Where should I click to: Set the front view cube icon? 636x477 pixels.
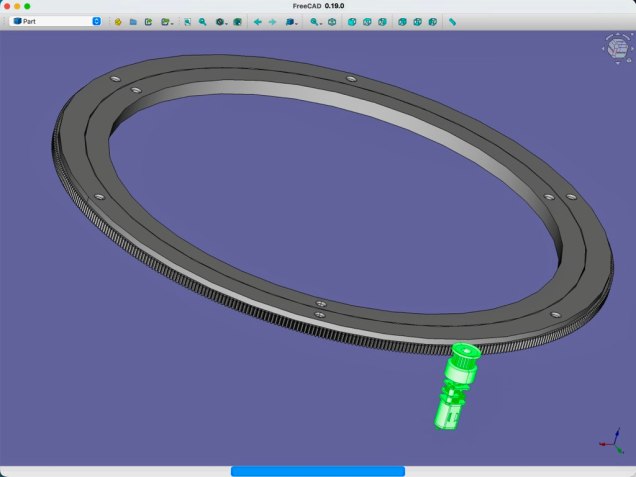[352, 21]
